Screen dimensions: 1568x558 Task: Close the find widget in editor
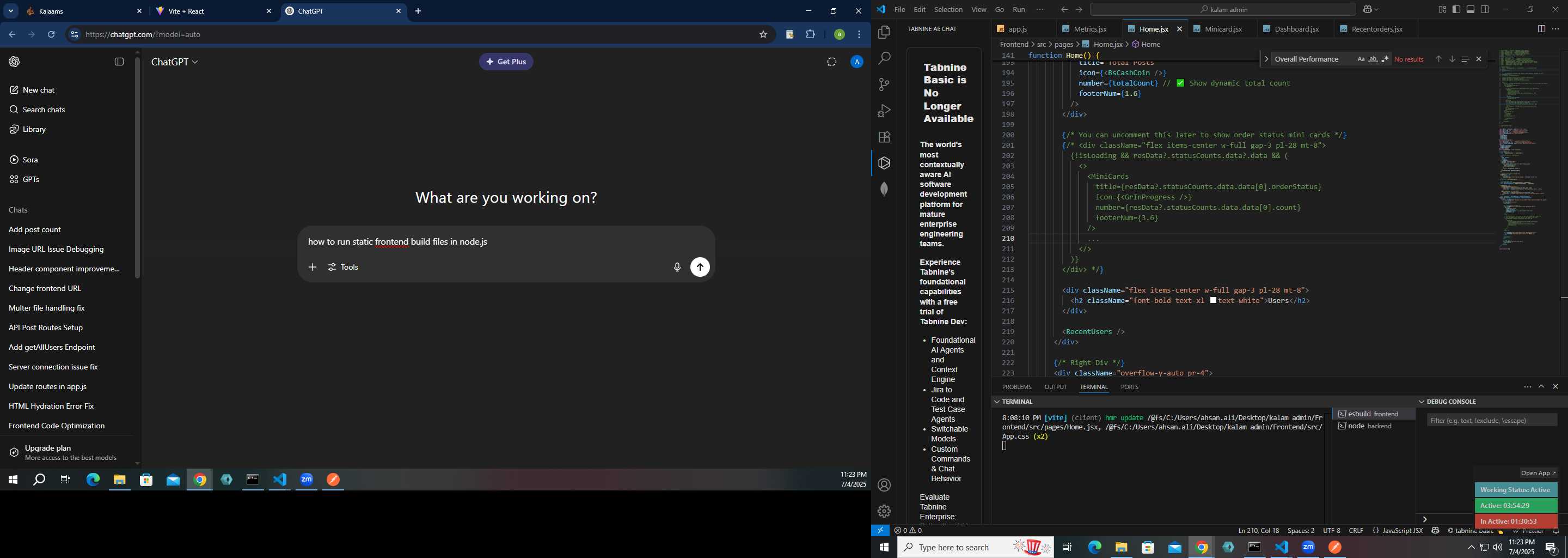click(1479, 59)
